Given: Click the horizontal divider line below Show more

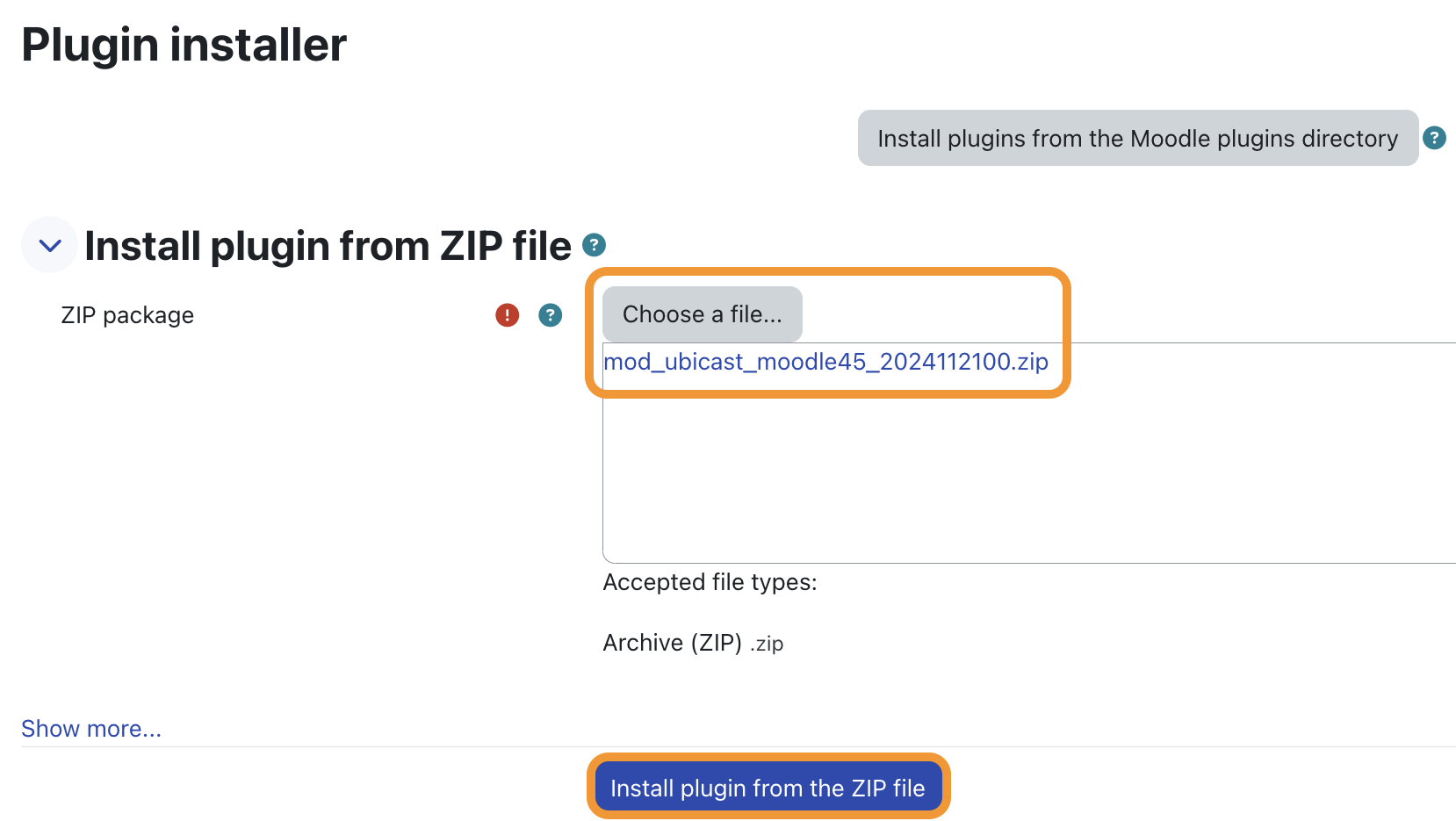Looking at the screenshot, I should pos(739,747).
